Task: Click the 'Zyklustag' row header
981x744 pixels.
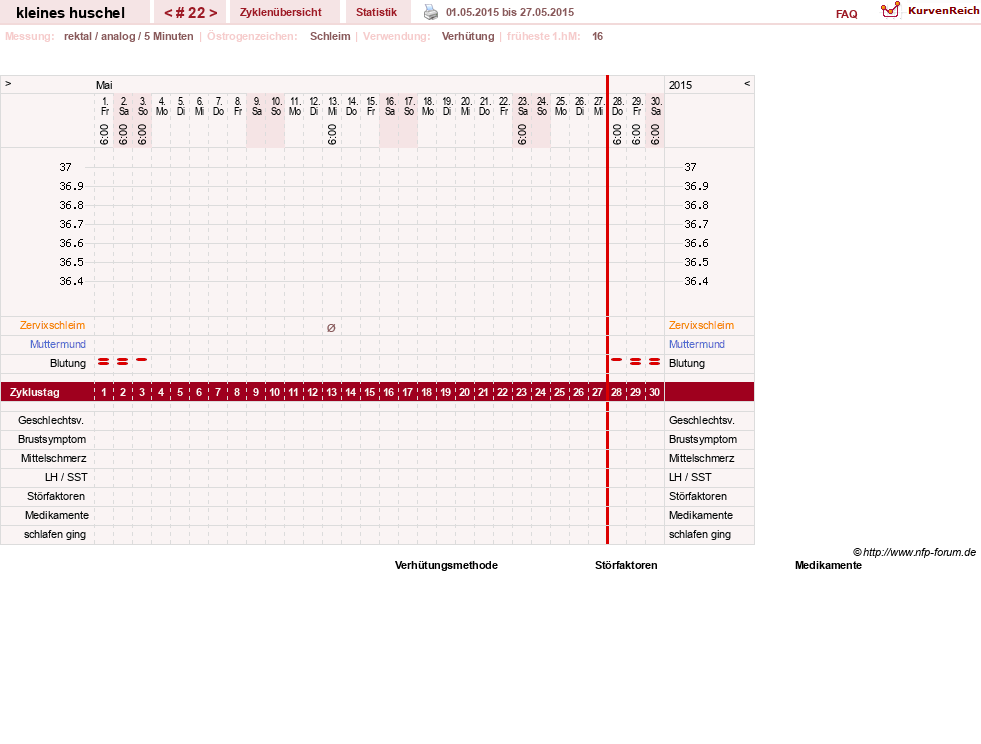Action: coord(34,392)
